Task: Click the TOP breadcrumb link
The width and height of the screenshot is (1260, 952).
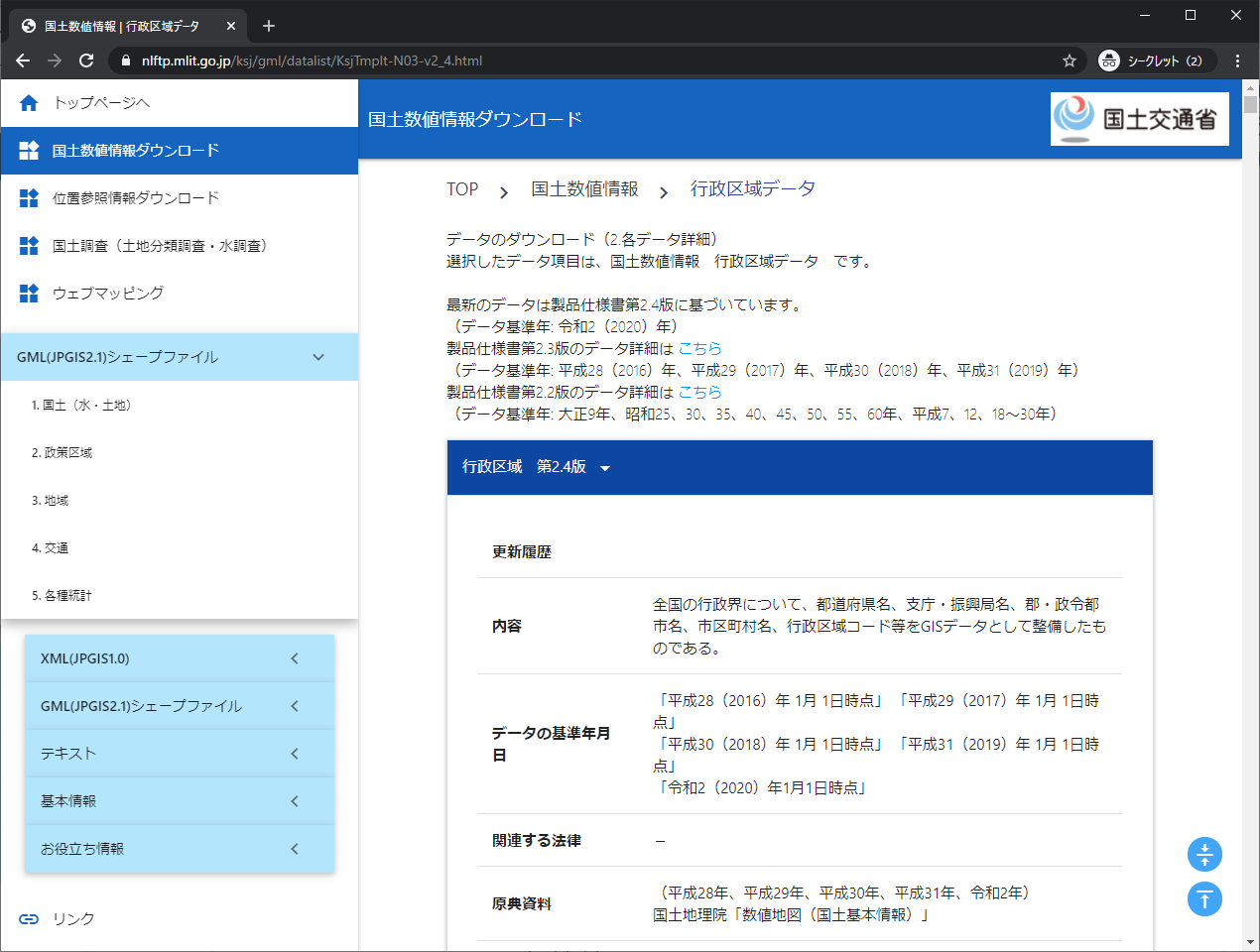Action: coord(462,189)
